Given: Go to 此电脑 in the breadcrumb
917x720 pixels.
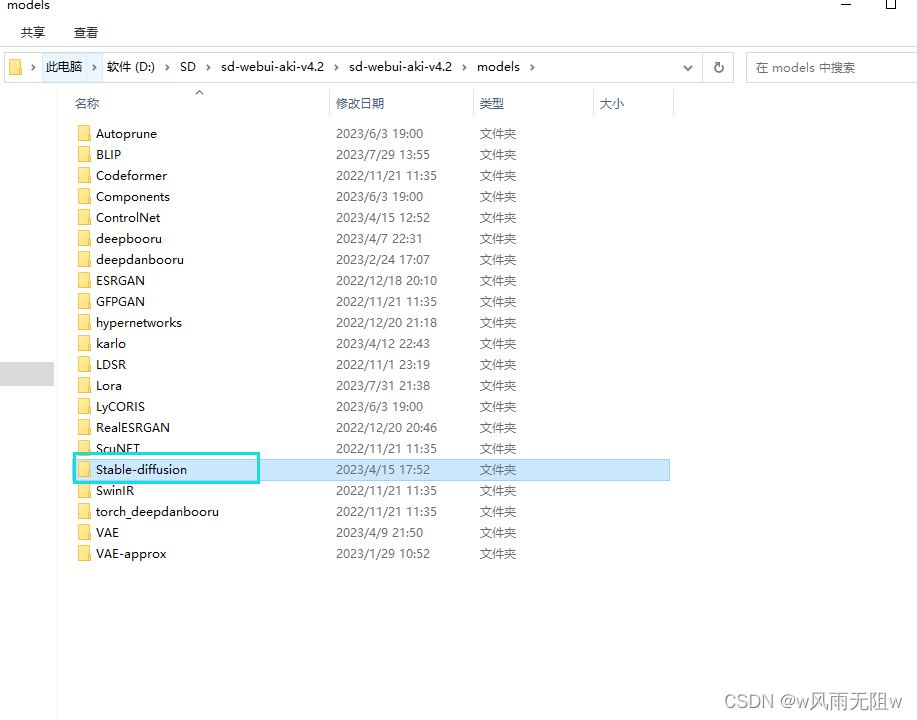Looking at the screenshot, I should [64, 67].
